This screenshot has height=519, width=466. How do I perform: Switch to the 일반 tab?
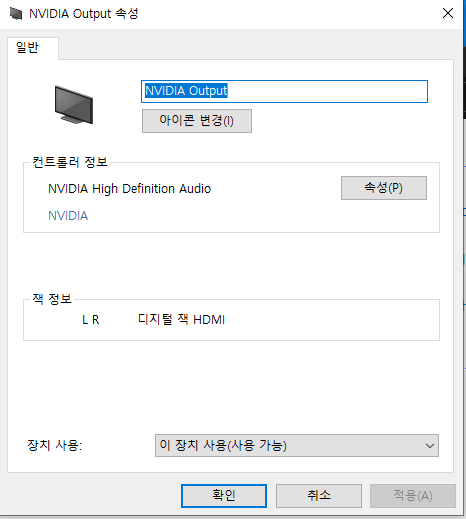tap(33, 48)
